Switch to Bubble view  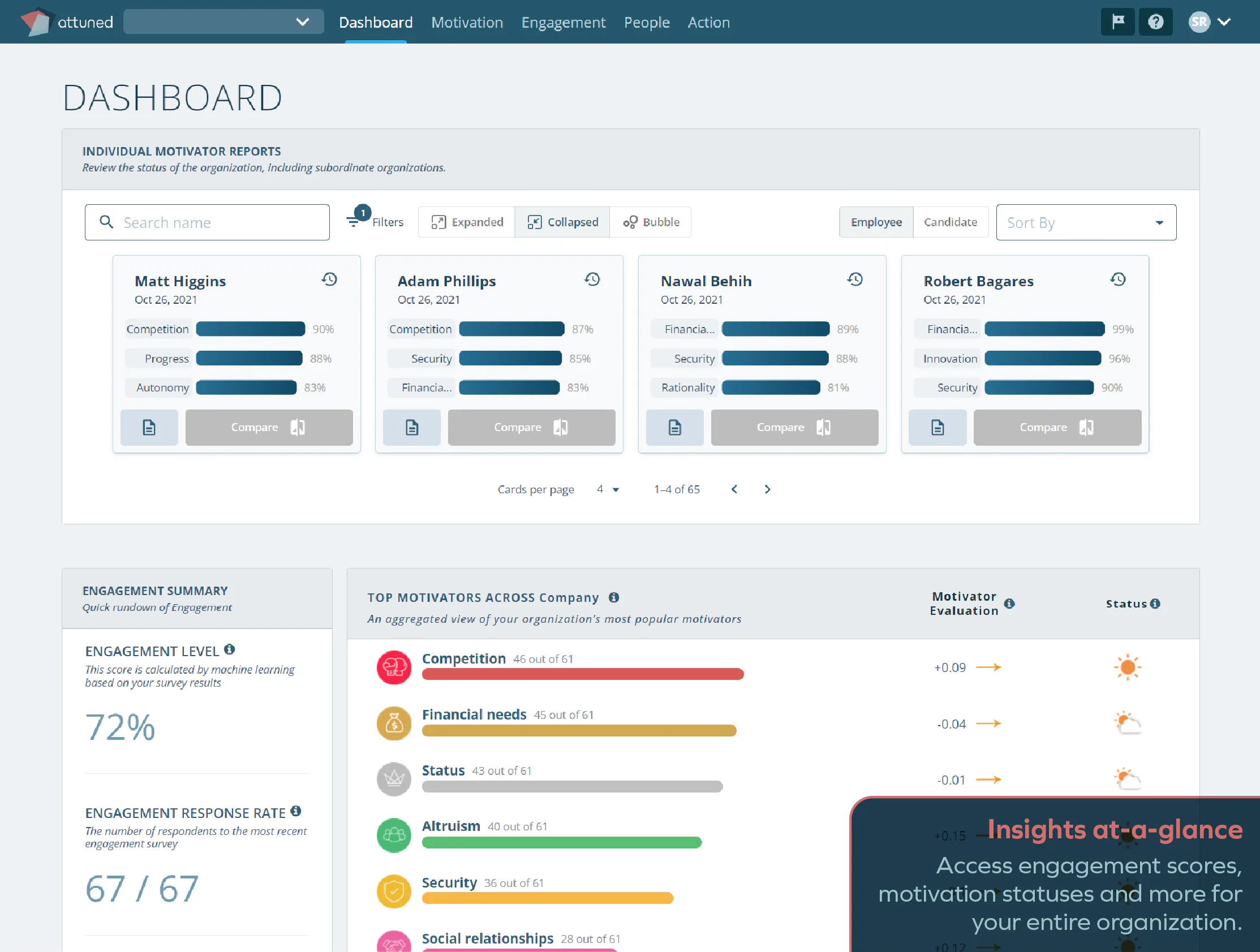click(x=651, y=222)
